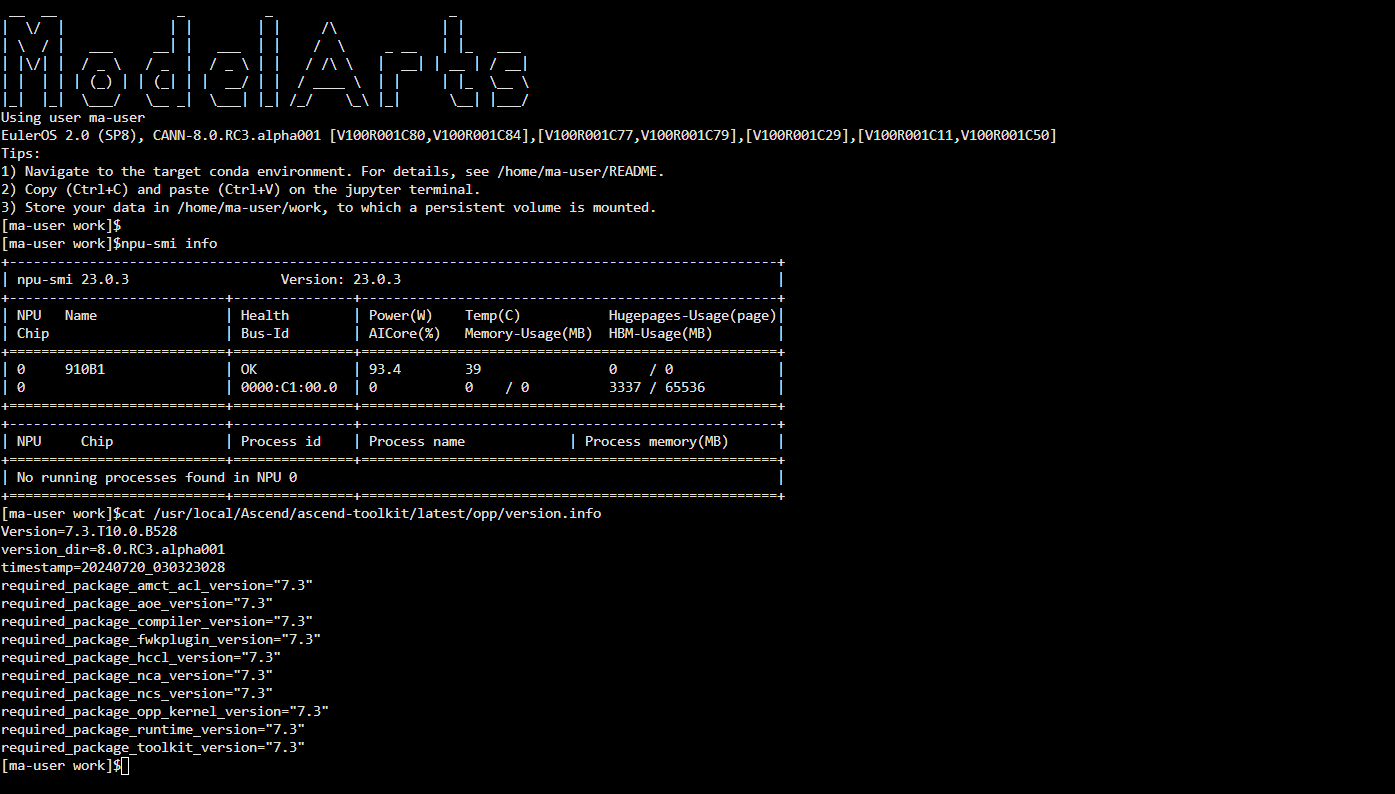The height and width of the screenshot is (794, 1395).
Task: Click the '3337 / 65536' HBM usage value
Action: 657,387
